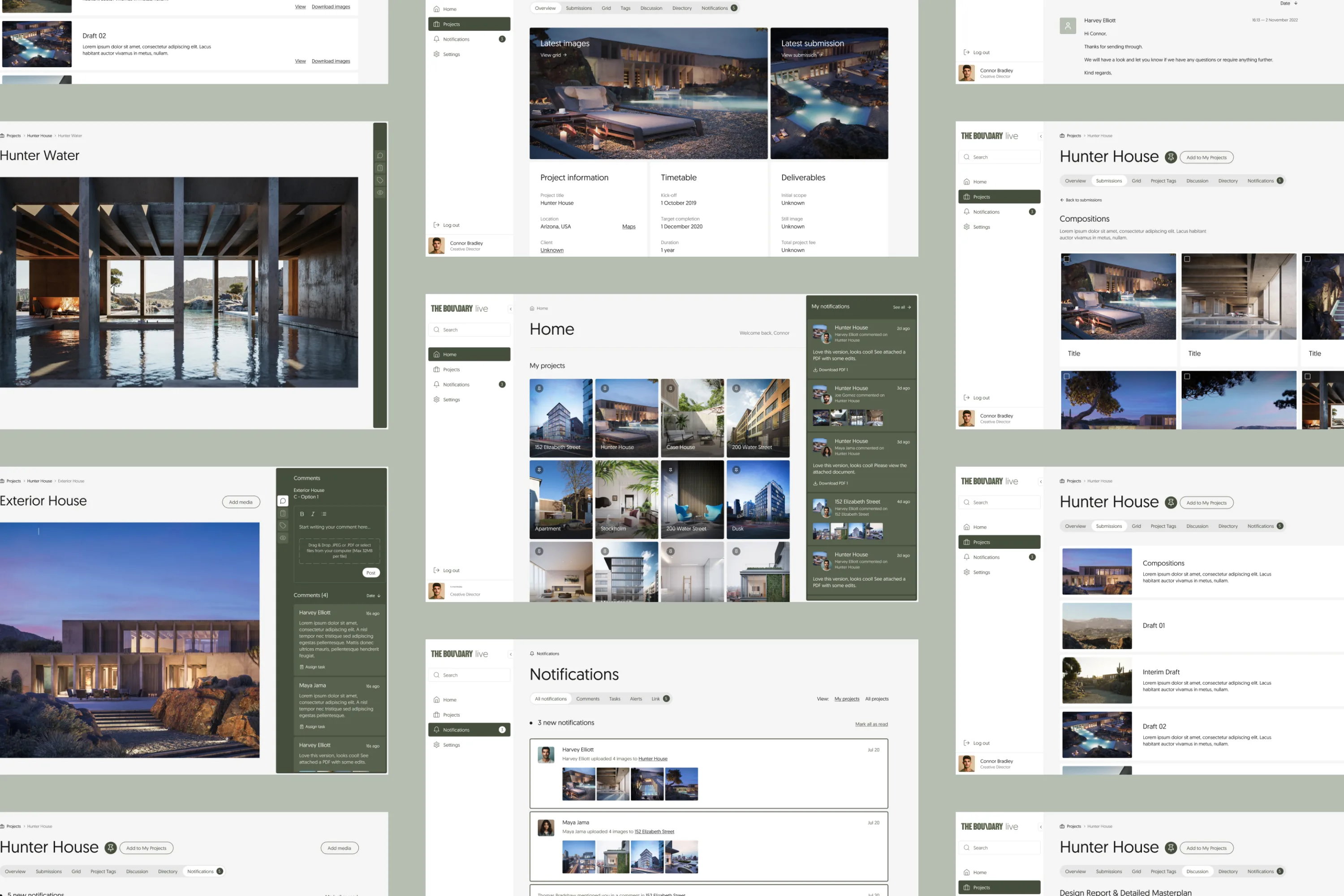Viewport: 1344px width, 896px height.
Task: Insert a bulleted list in the comment box
Action: pyautogui.click(x=324, y=514)
